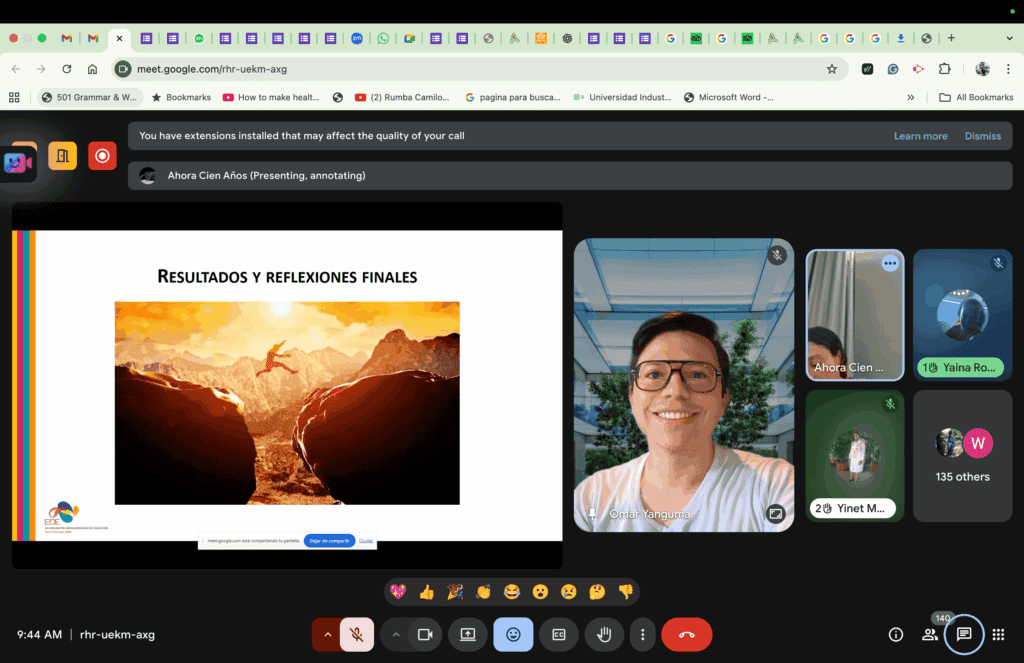Screen dimensions: 1024x663
Task: Expand video settings arrow beside camera
Action: (x=396, y=634)
